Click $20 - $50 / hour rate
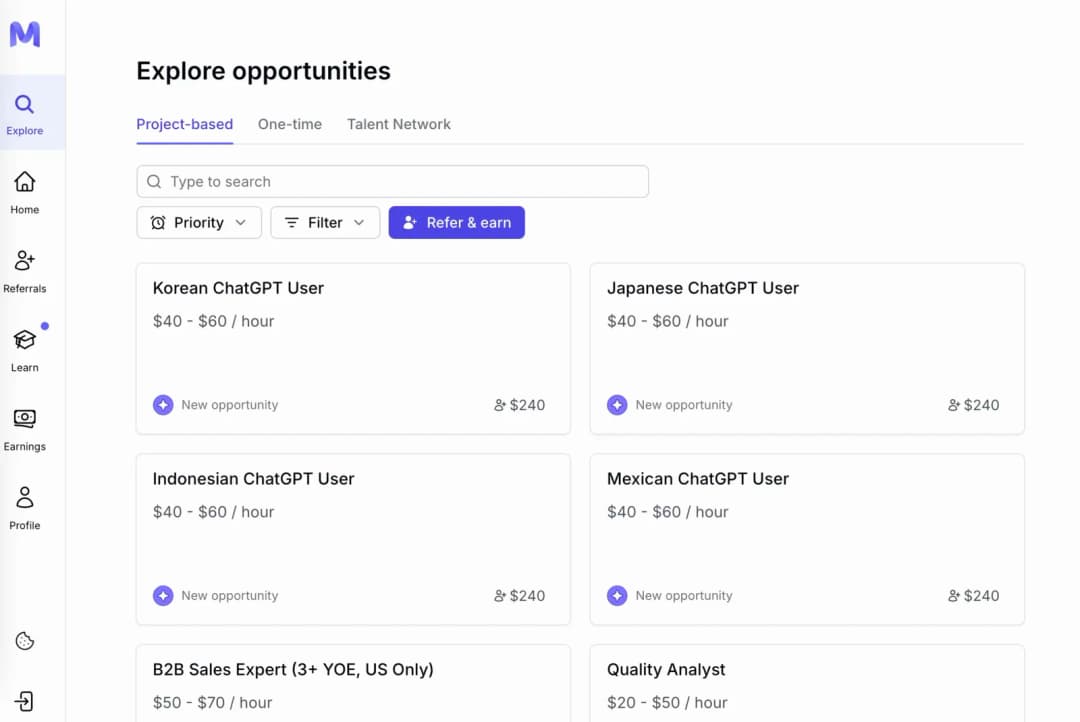Viewport: 1080px width, 722px height. click(x=667, y=703)
